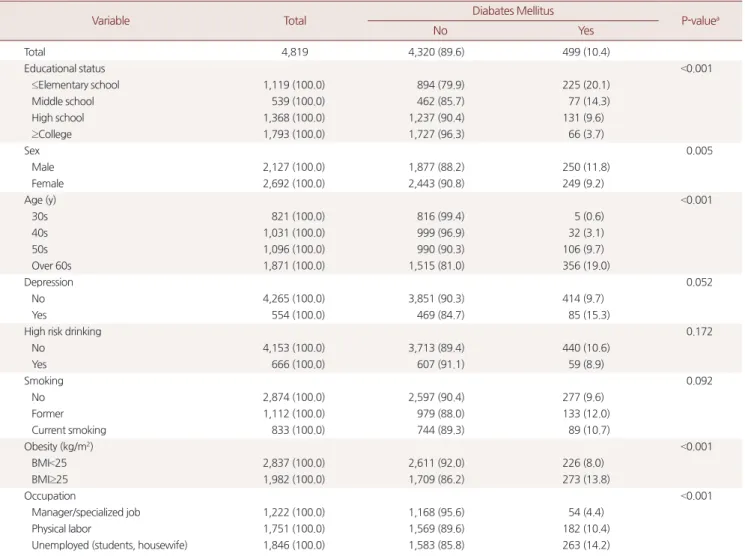Click the 'Middle school' row label
Screen dimensions: 745x556
(x=63, y=101)
